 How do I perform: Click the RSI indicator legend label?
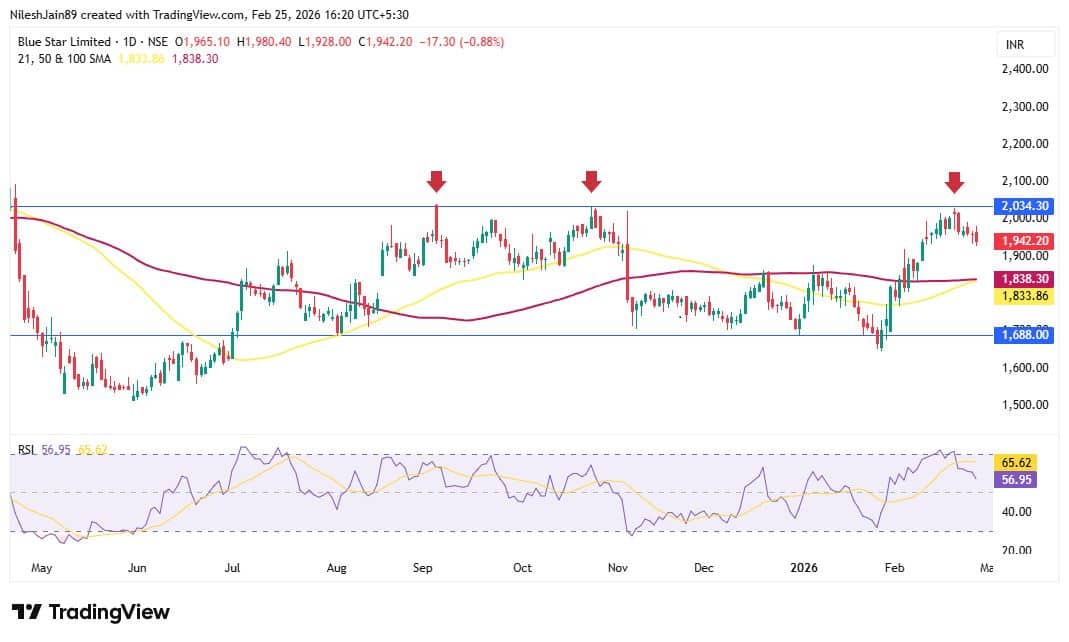coord(27,450)
